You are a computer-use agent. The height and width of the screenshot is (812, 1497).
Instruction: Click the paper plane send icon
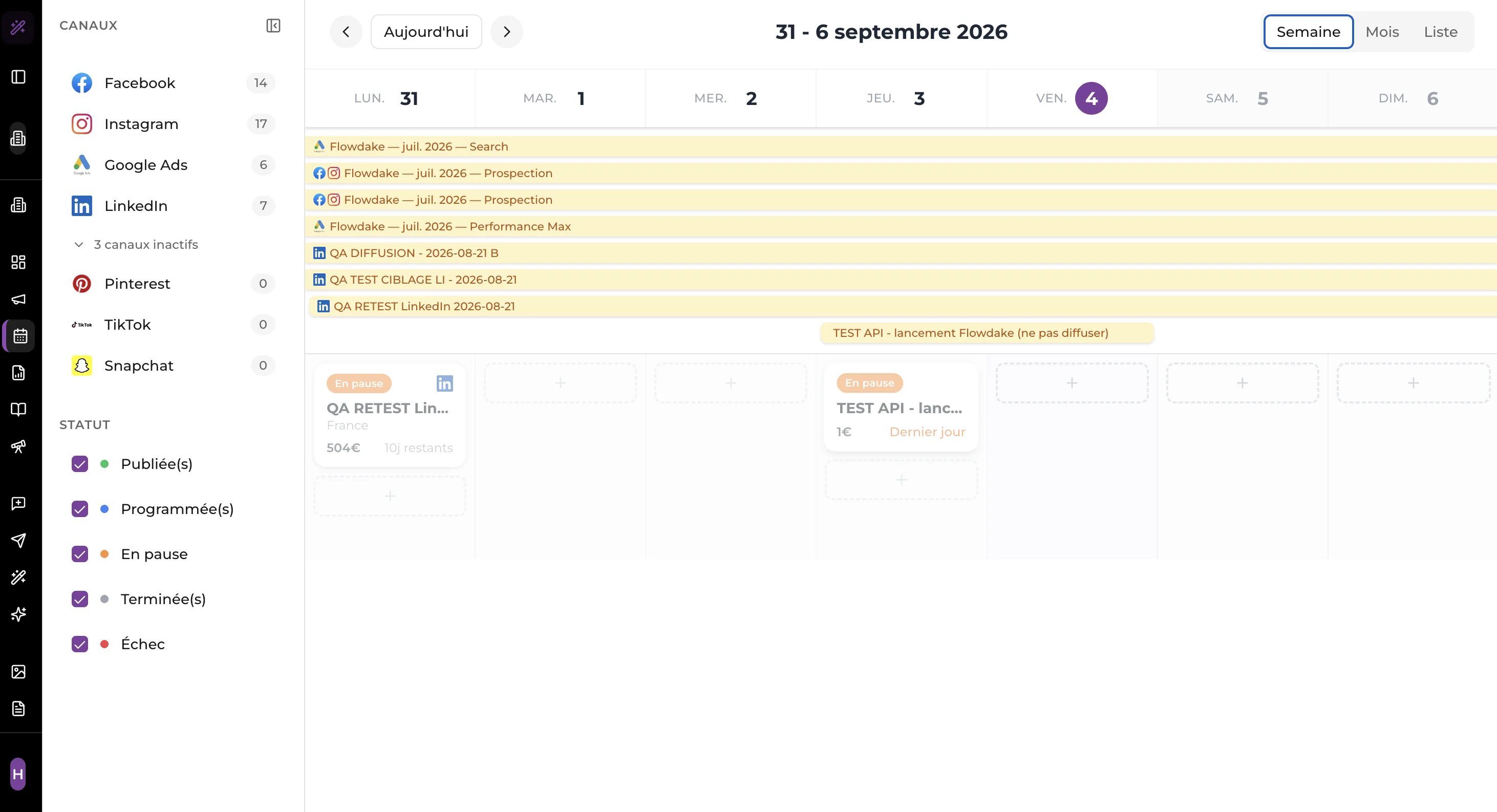(18, 540)
